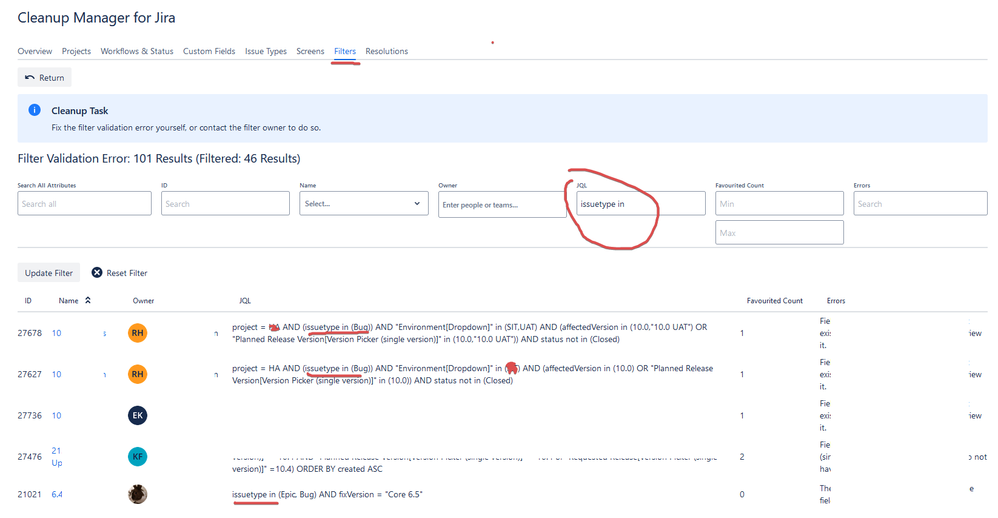Click the ID column header
Screen dimensions: 998x518
(28, 300)
